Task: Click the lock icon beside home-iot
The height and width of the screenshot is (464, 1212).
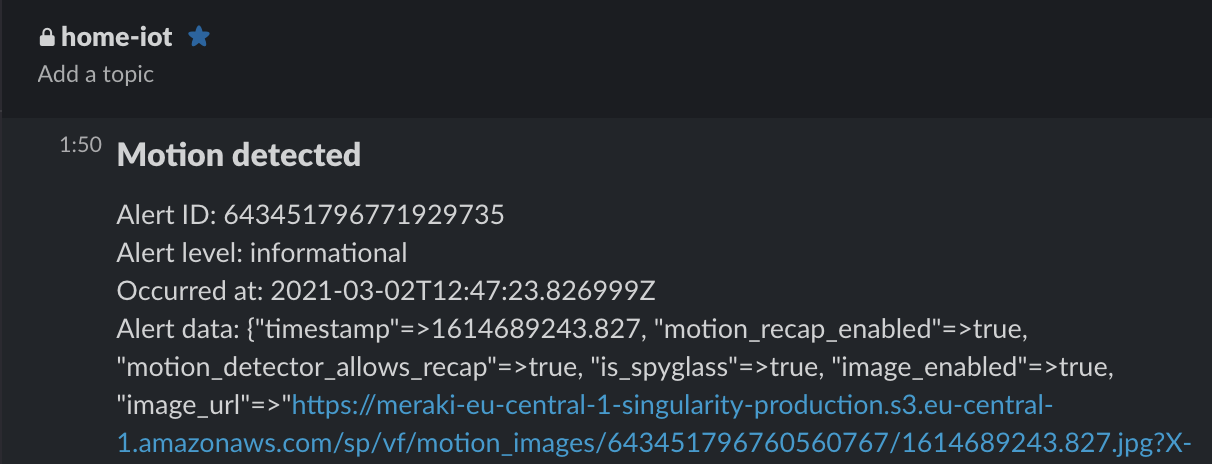Action: [x=46, y=38]
